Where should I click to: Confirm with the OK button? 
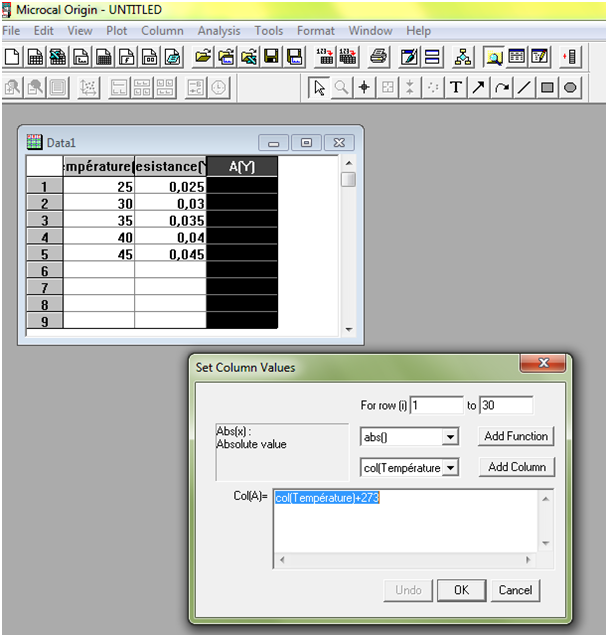coord(461,590)
